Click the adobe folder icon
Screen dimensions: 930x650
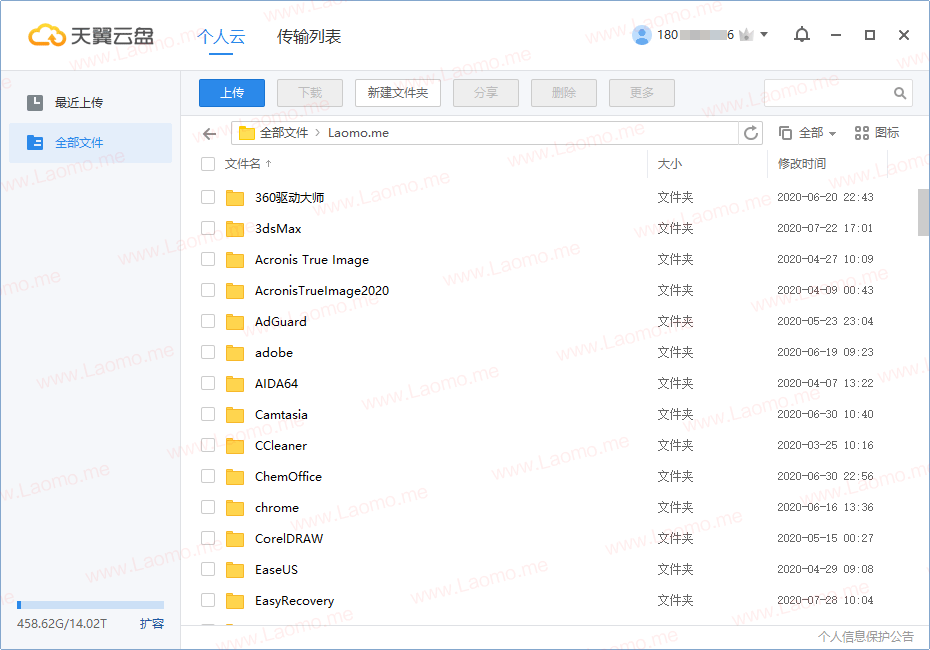point(235,353)
